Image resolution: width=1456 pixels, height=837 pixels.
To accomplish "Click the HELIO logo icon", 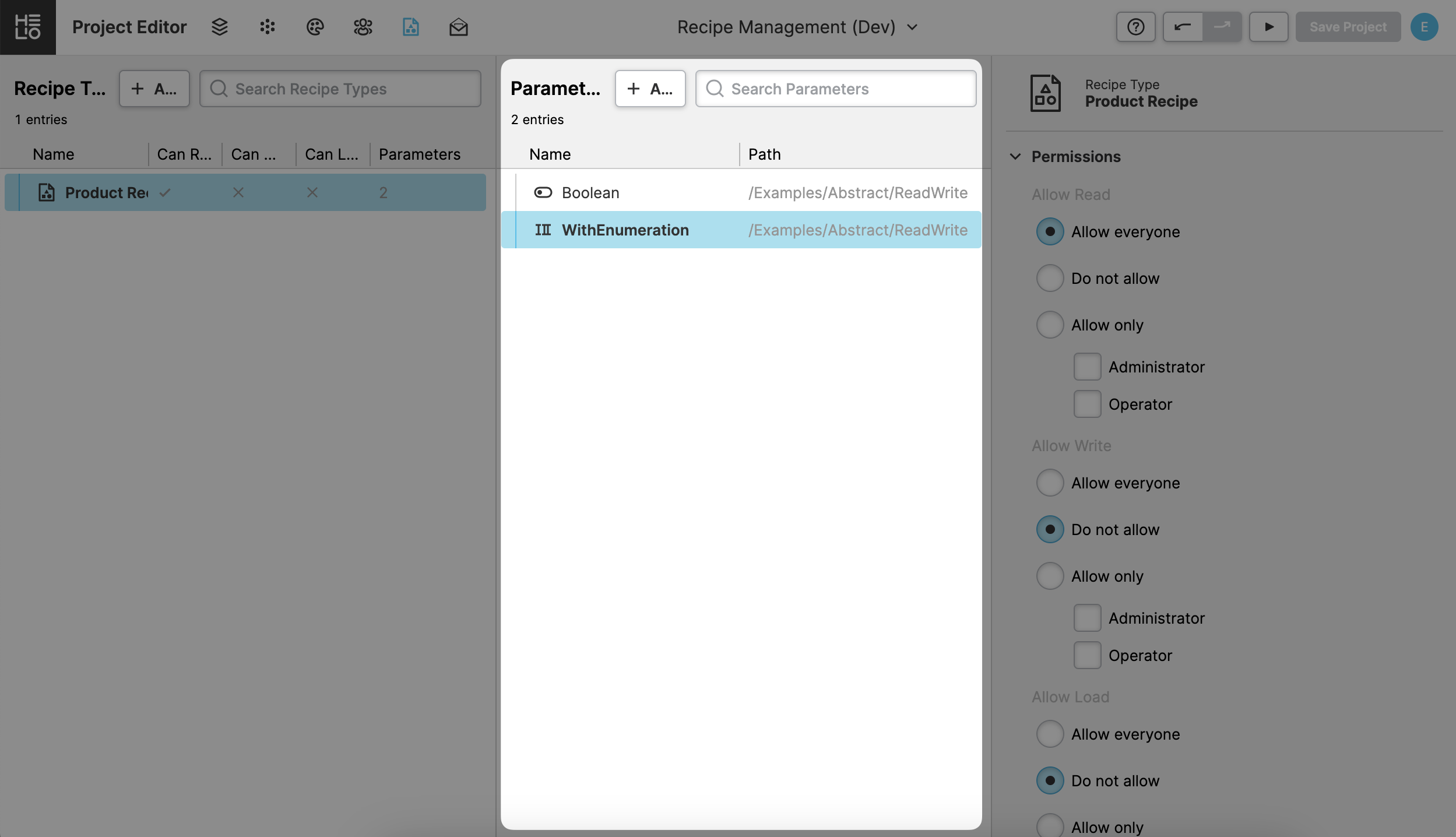I will point(27,27).
